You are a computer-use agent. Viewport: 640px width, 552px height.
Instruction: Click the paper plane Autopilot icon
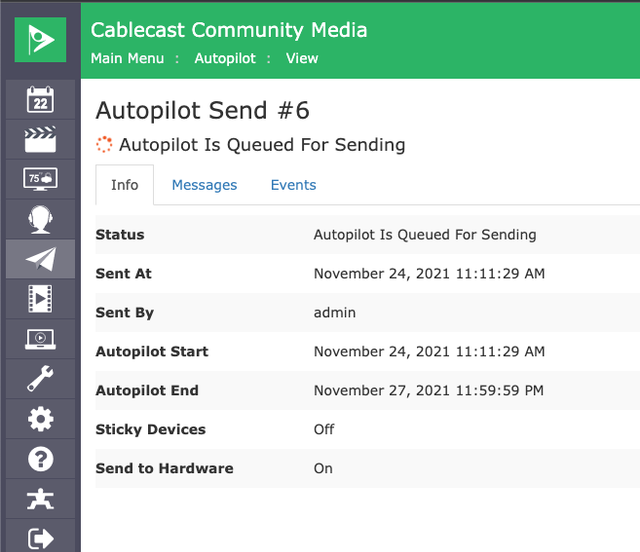tap(40, 259)
